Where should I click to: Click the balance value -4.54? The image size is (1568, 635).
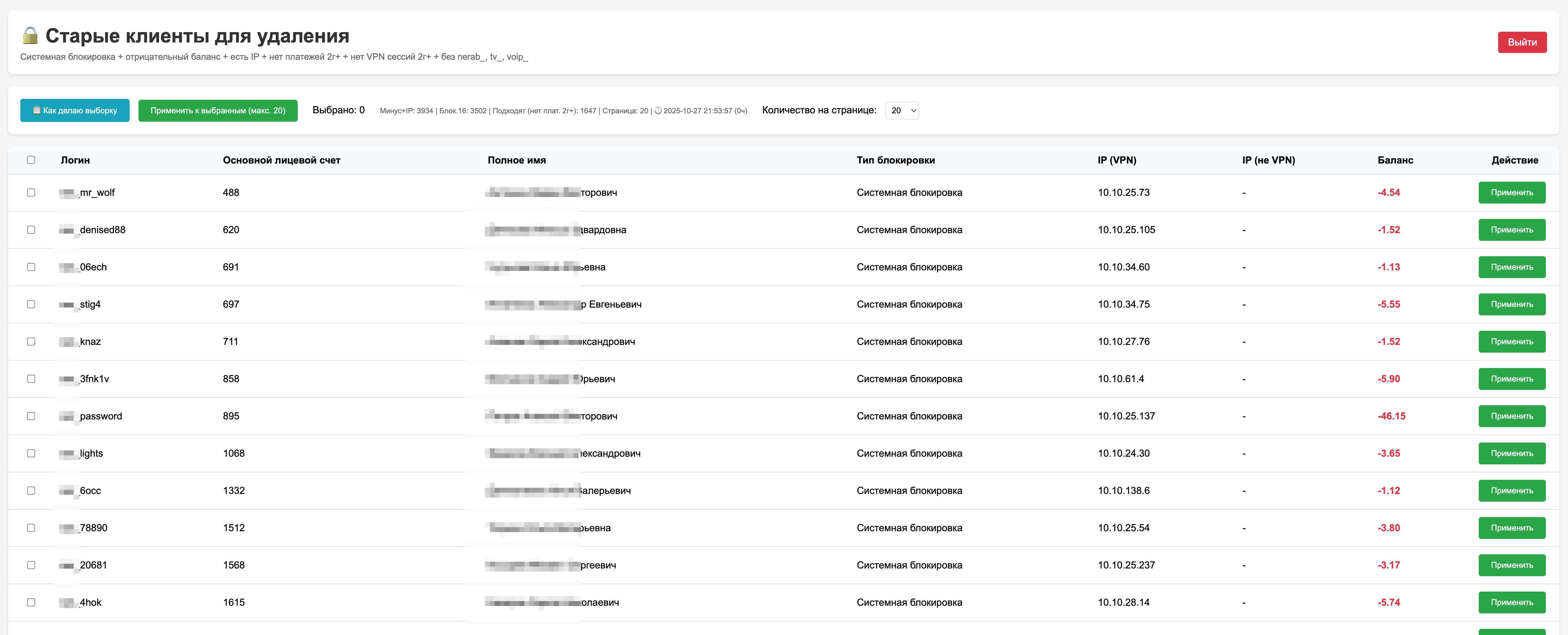tap(1389, 192)
